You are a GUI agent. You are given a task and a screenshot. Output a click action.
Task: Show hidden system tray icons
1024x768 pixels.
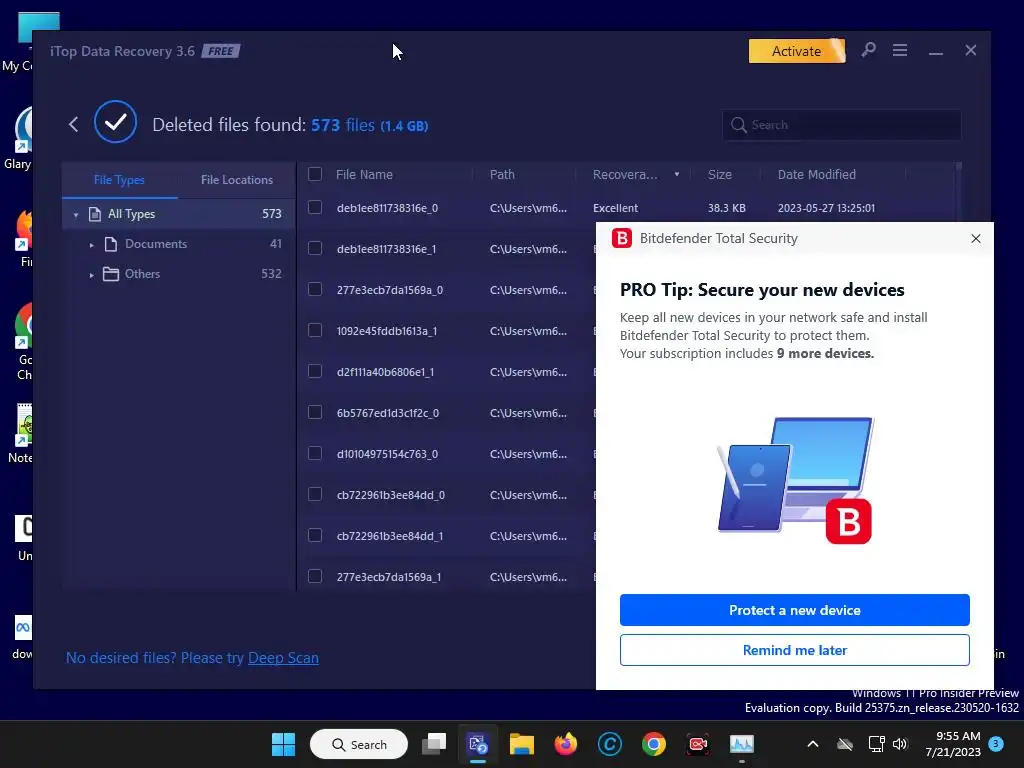pyautogui.click(x=813, y=744)
